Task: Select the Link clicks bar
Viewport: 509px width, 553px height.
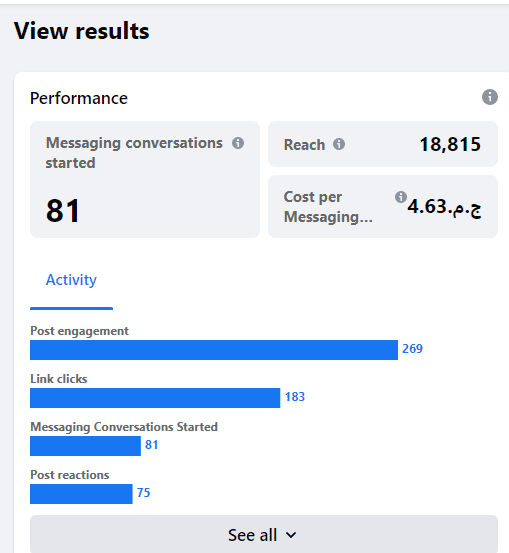Action: [155, 398]
